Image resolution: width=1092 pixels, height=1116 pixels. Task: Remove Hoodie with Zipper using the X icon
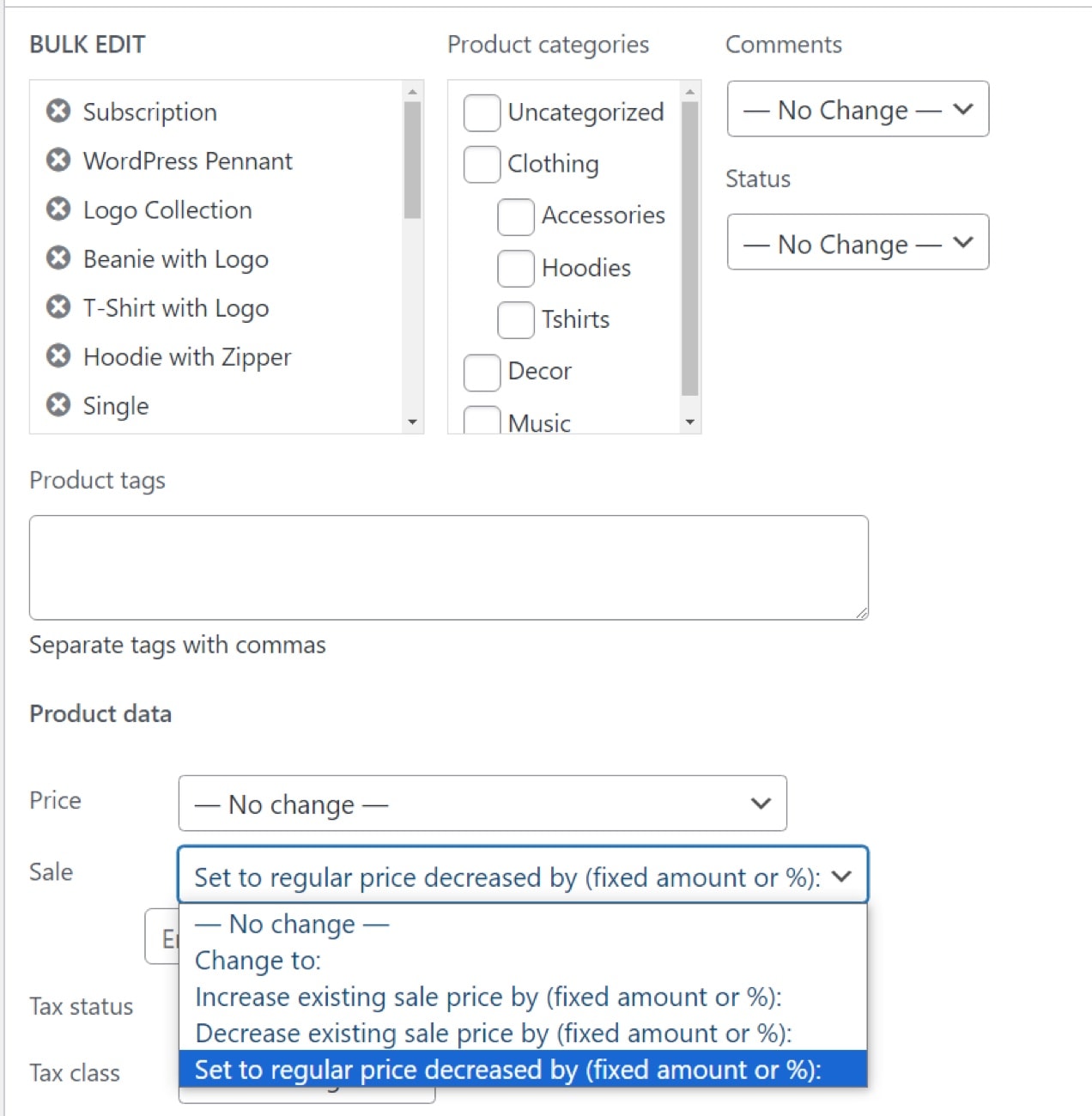[58, 356]
